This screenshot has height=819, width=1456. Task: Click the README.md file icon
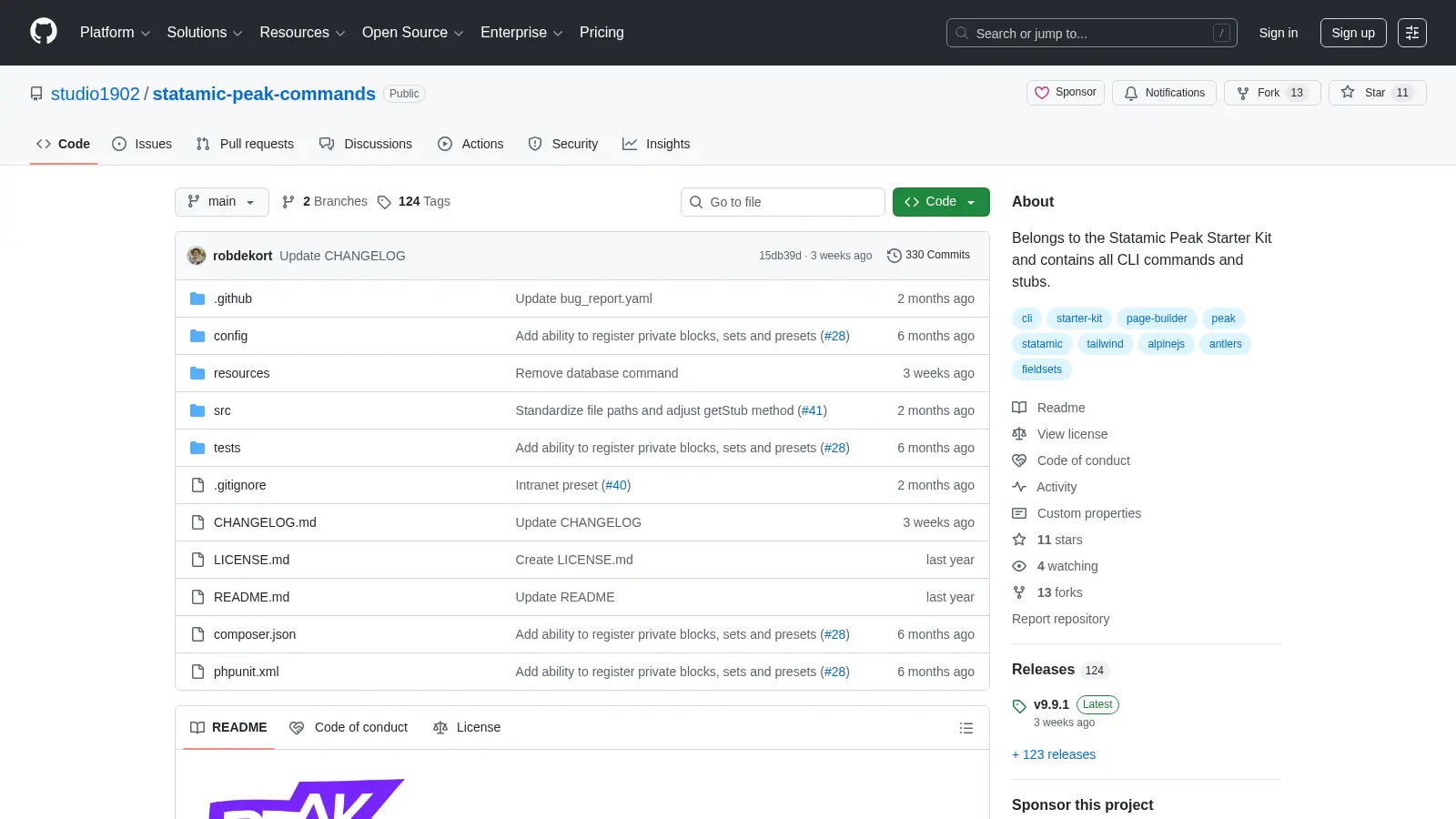197,597
